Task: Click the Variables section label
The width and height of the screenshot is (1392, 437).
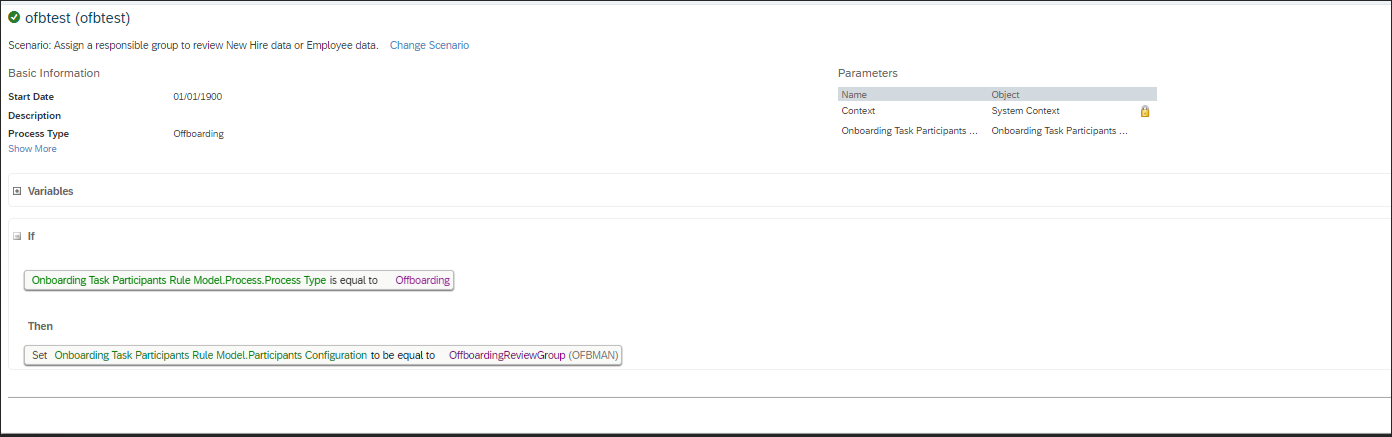Action: 50,191
